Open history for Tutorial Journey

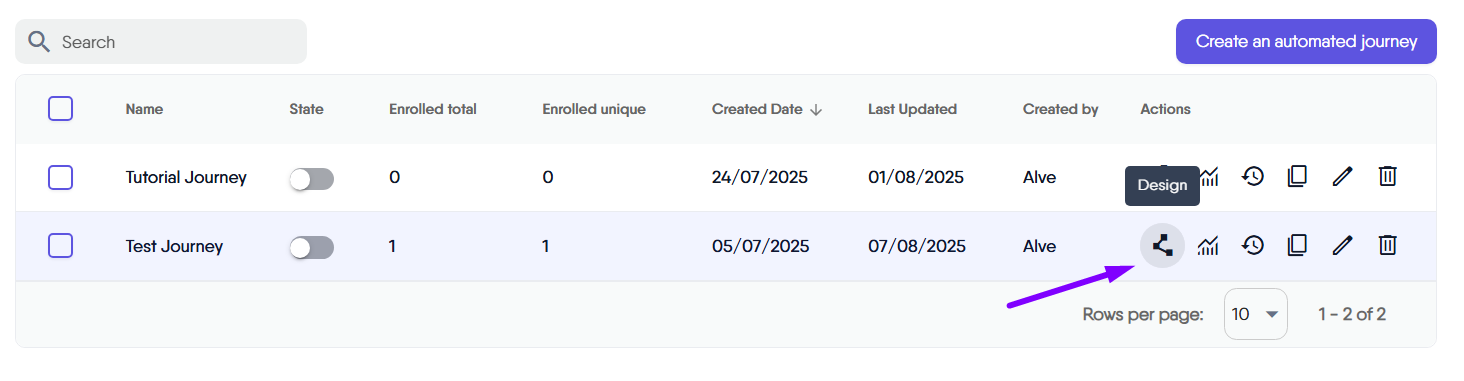point(1253,177)
